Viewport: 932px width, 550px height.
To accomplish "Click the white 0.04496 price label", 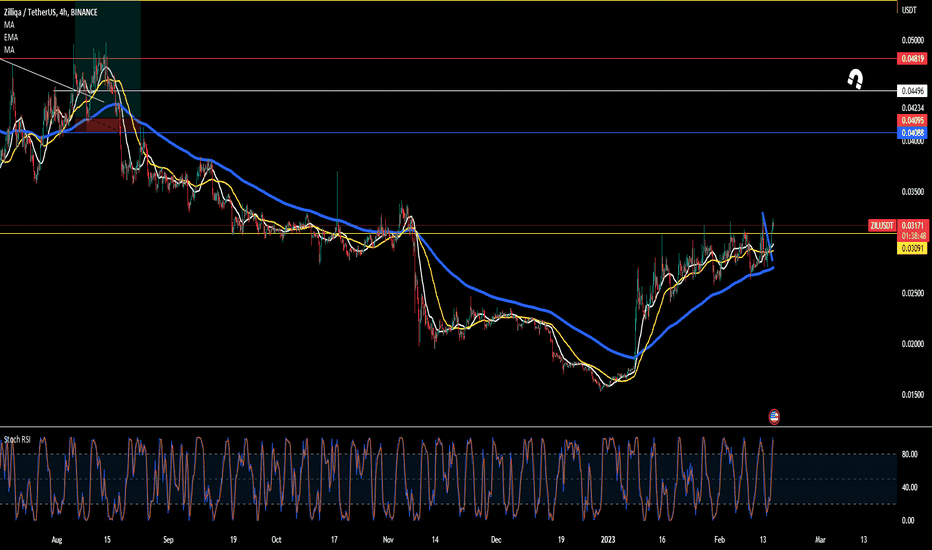I will (x=912, y=91).
